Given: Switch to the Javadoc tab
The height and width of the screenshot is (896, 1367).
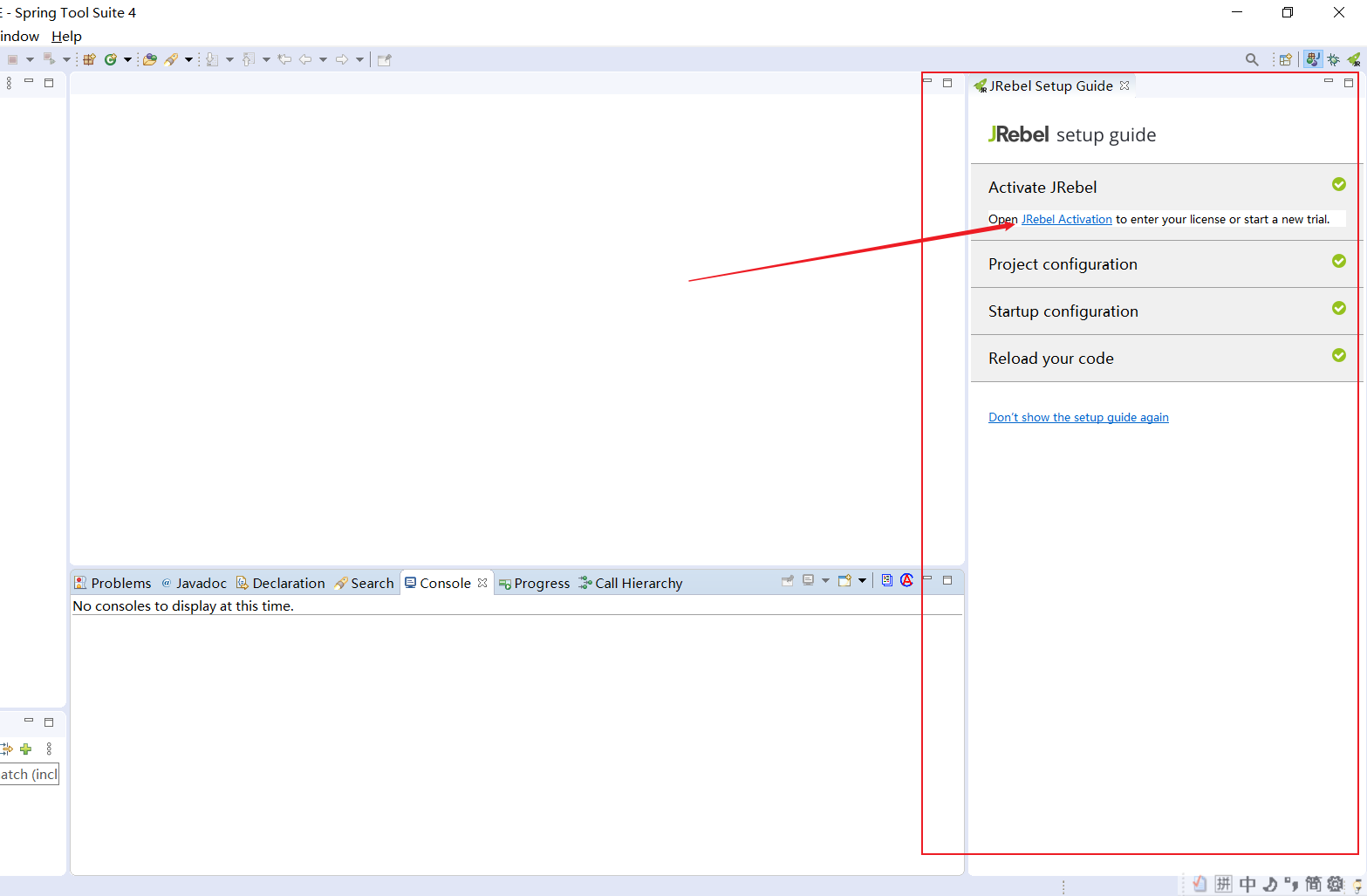Looking at the screenshot, I should click(194, 583).
